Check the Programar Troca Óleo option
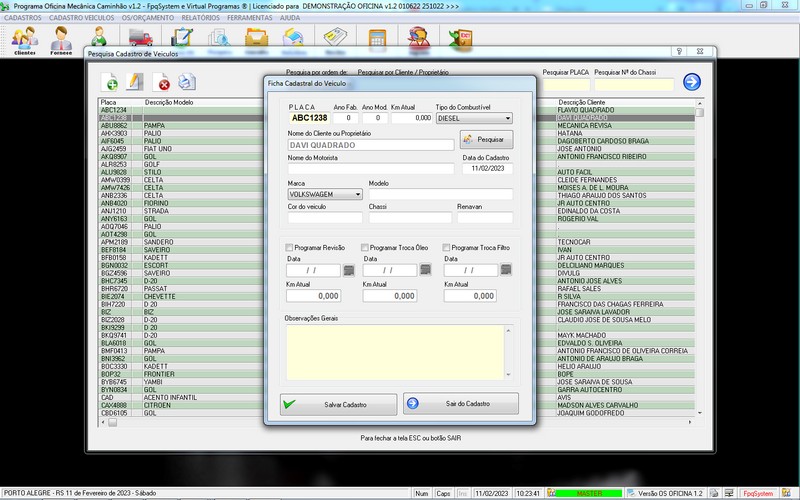The image size is (800, 500). (365, 248)
